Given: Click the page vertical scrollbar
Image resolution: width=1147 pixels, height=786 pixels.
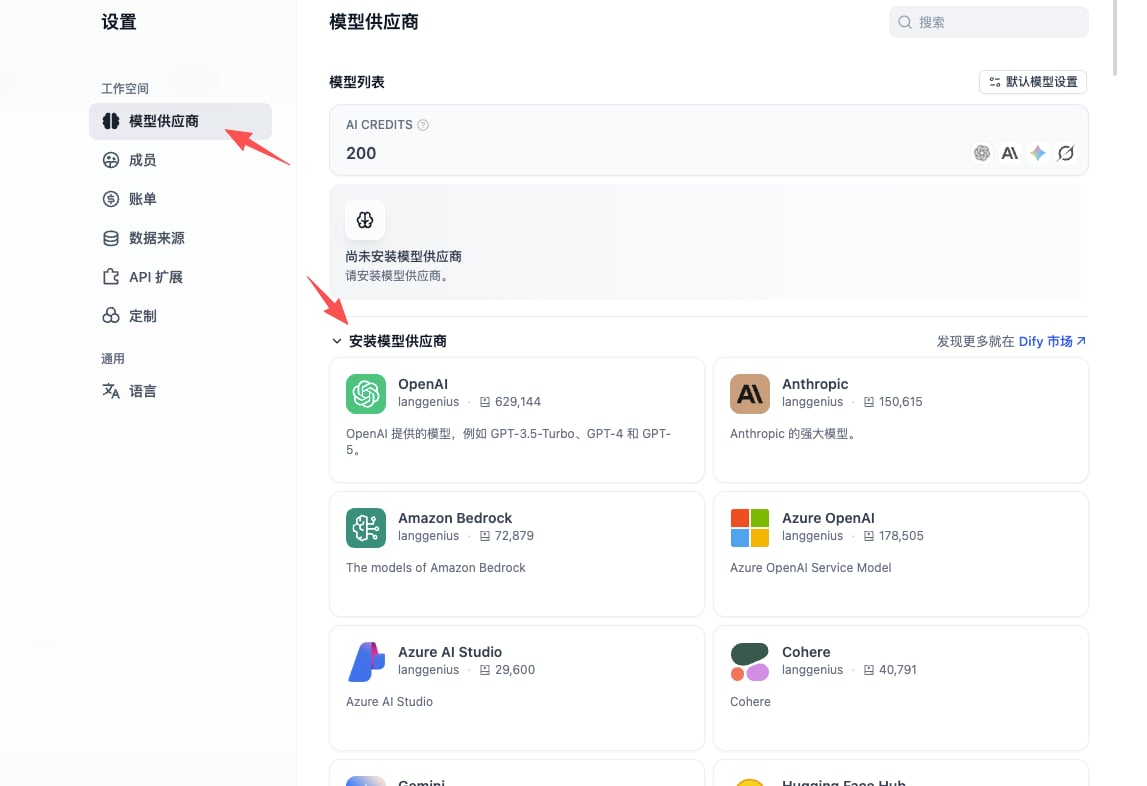Looking at the screenshot, I should (1115, 38).
